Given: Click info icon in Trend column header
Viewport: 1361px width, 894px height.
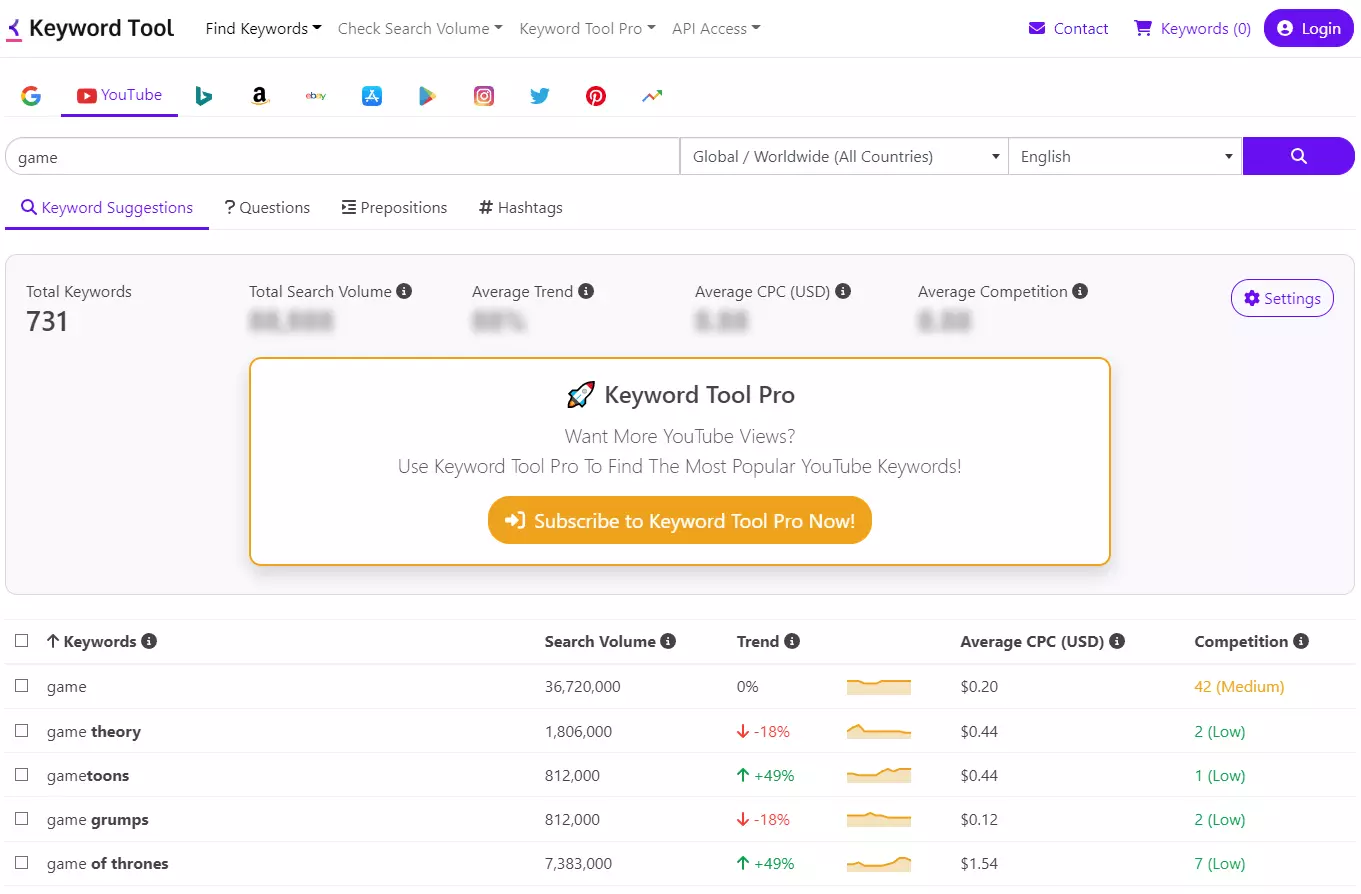Looking at the screenshot, I should point(792,641).
